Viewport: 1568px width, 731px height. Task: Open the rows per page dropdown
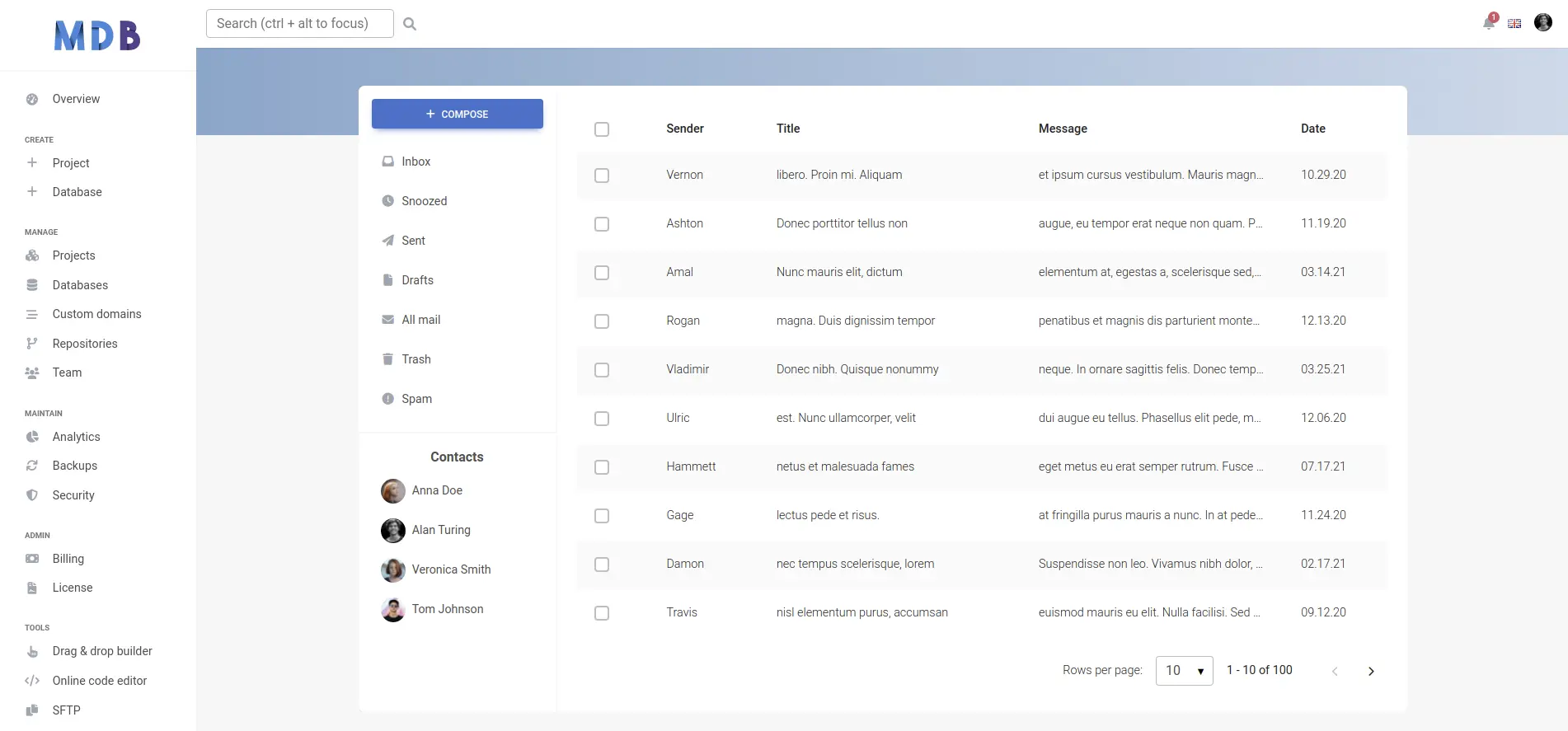coord(1184,671)
